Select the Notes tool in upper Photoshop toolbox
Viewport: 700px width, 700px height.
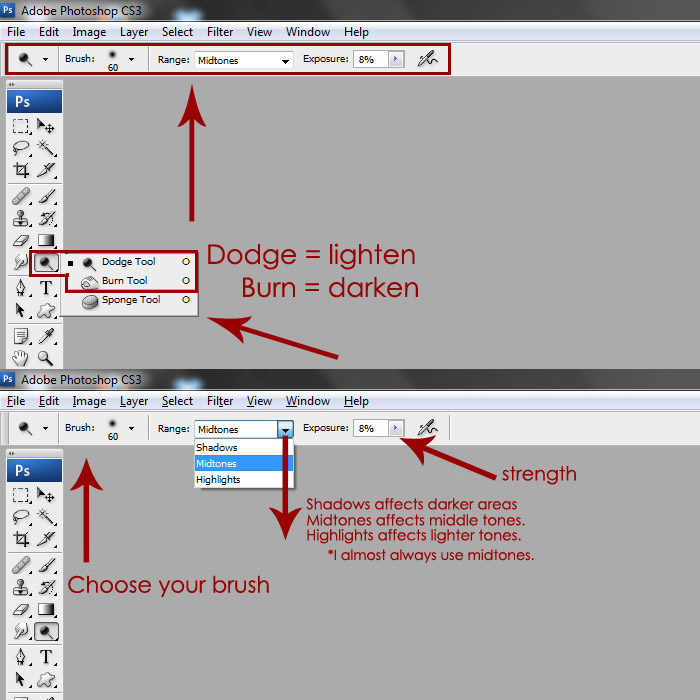[21, 336]
